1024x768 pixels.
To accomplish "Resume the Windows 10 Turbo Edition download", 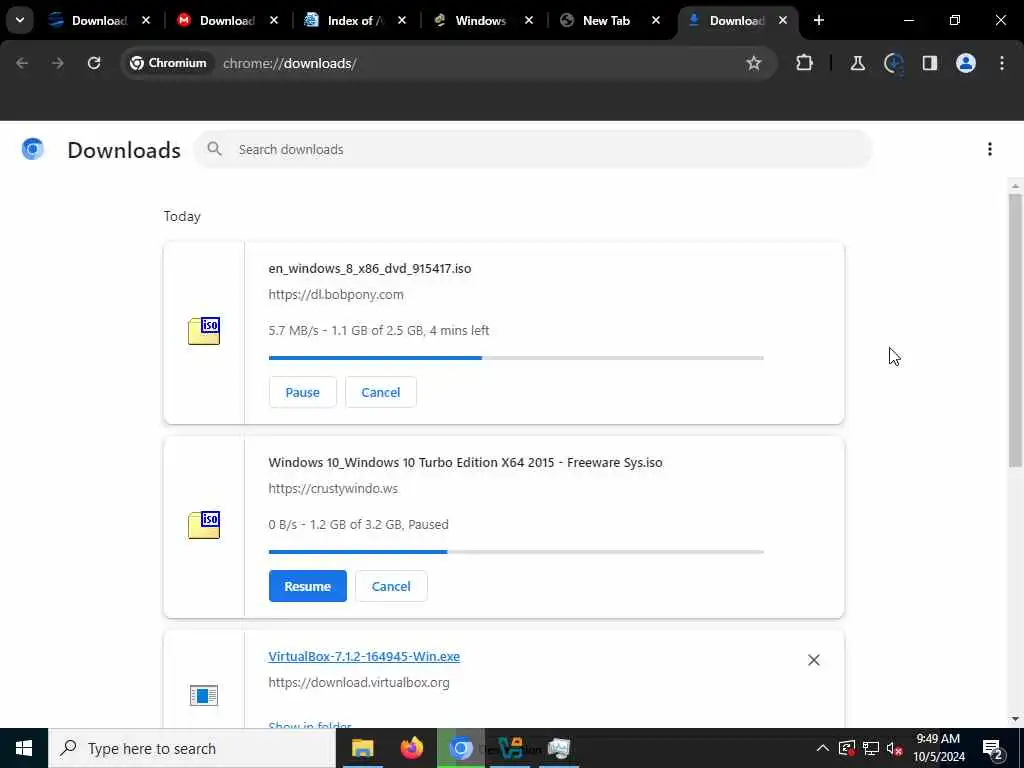I will click(x=308, y=586).
